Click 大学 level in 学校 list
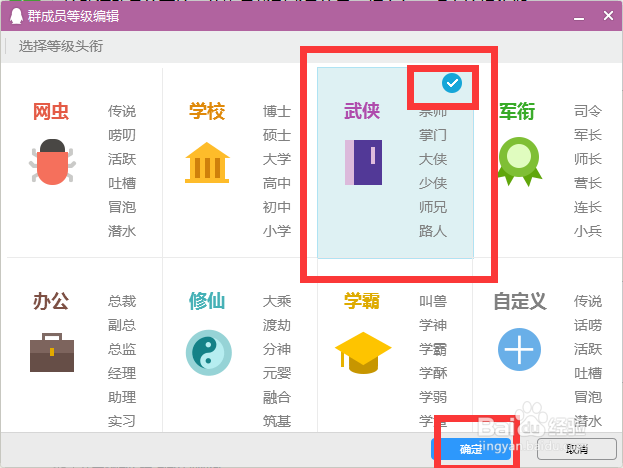The height and width of the screenshot is (468, 623). pos(277,159)
